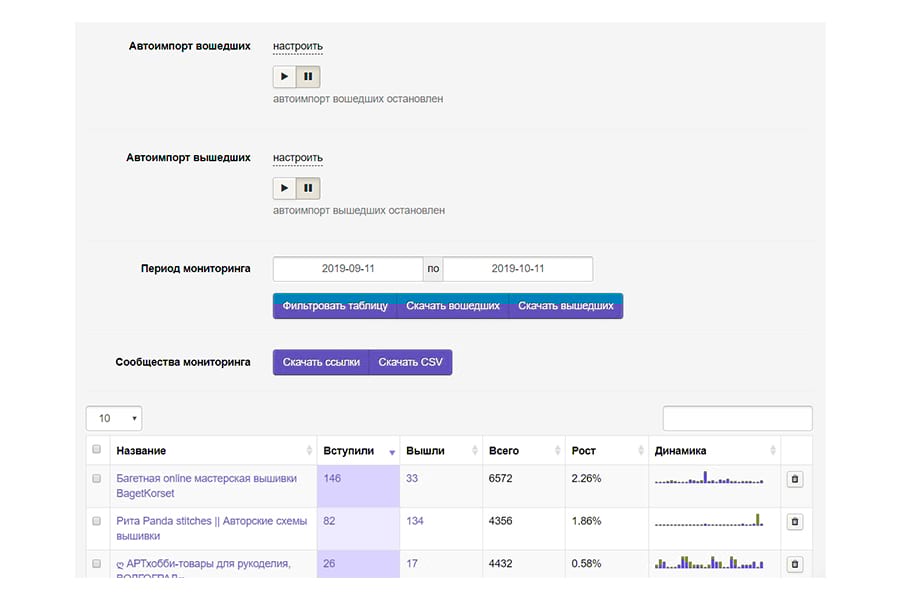Open joined count 26 link

(x=329, y=563)
